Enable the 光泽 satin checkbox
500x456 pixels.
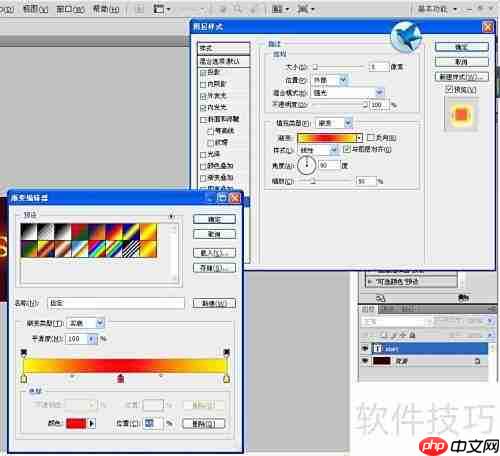pyautogui.click(x=203, y=155)
